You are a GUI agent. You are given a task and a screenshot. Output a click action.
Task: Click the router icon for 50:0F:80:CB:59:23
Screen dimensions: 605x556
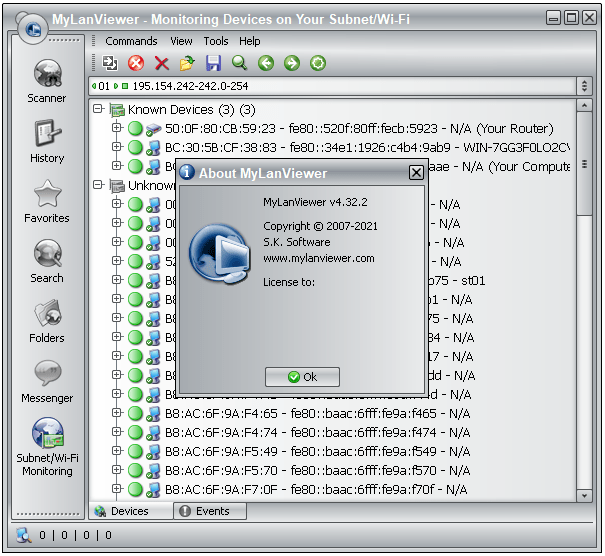pos(153,129)
